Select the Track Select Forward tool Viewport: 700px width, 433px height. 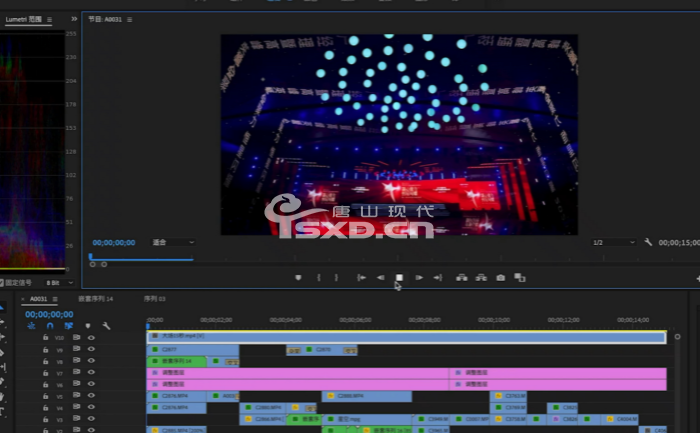(x=2, y=322)
